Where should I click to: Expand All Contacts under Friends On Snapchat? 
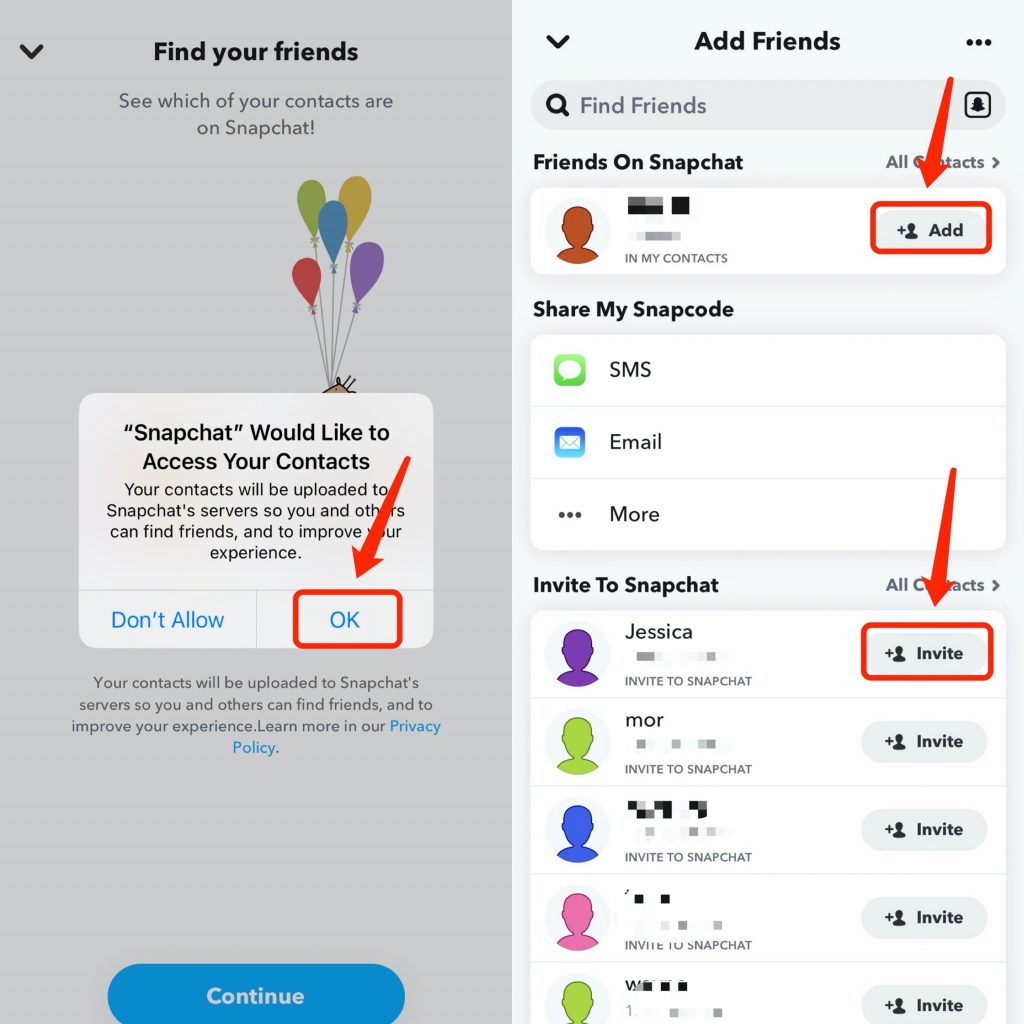(942, 162)
